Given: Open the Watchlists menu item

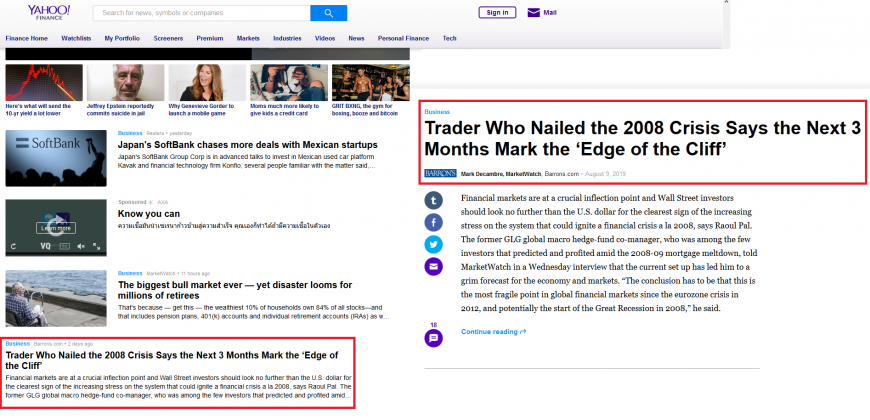Looking at the screenshot, I should pos(76,38).
